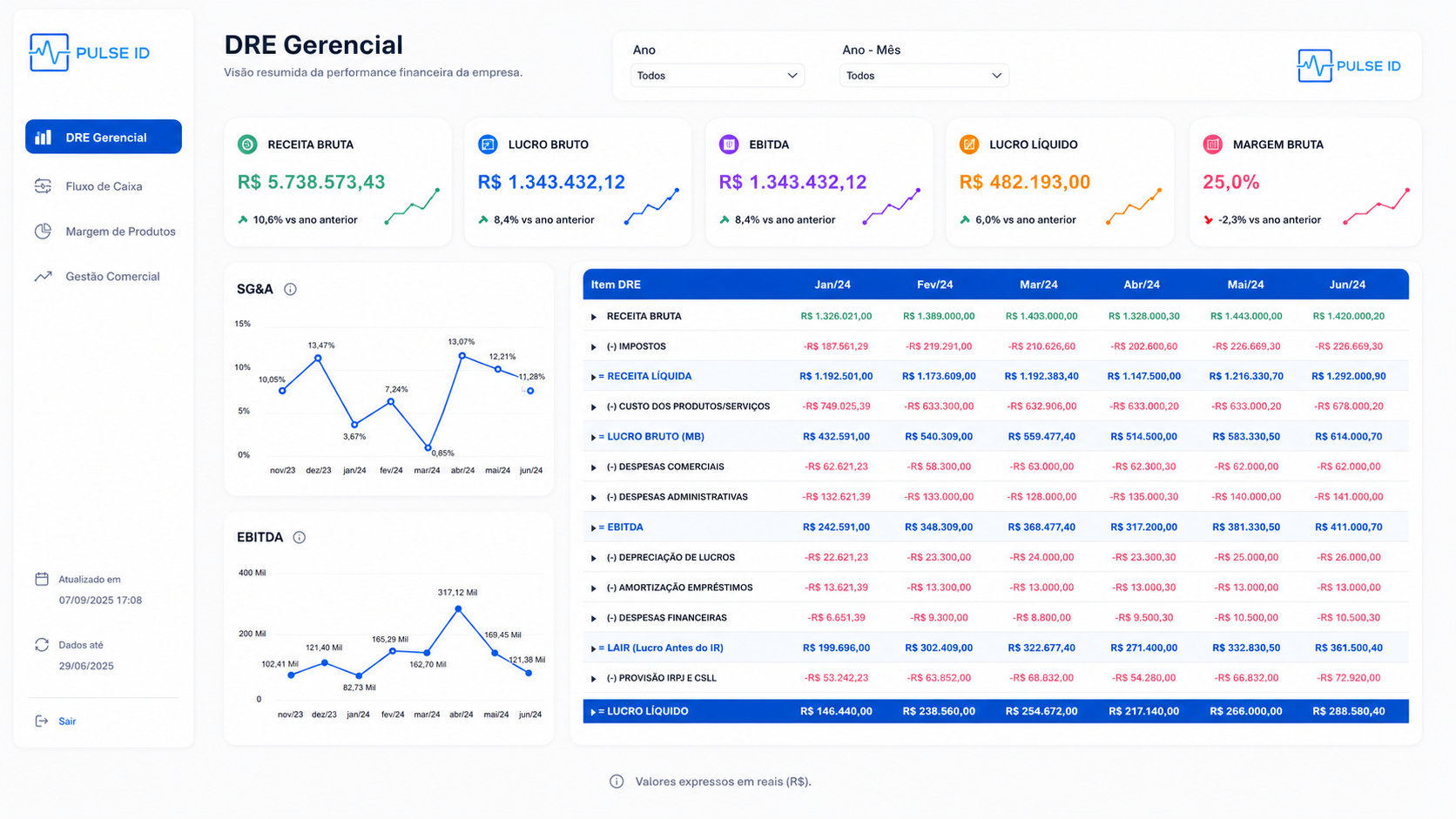Screen dimensions: 1456x819
Task: Click the calendar icon beside Atualizado em
Action: [x=42, y=579]
